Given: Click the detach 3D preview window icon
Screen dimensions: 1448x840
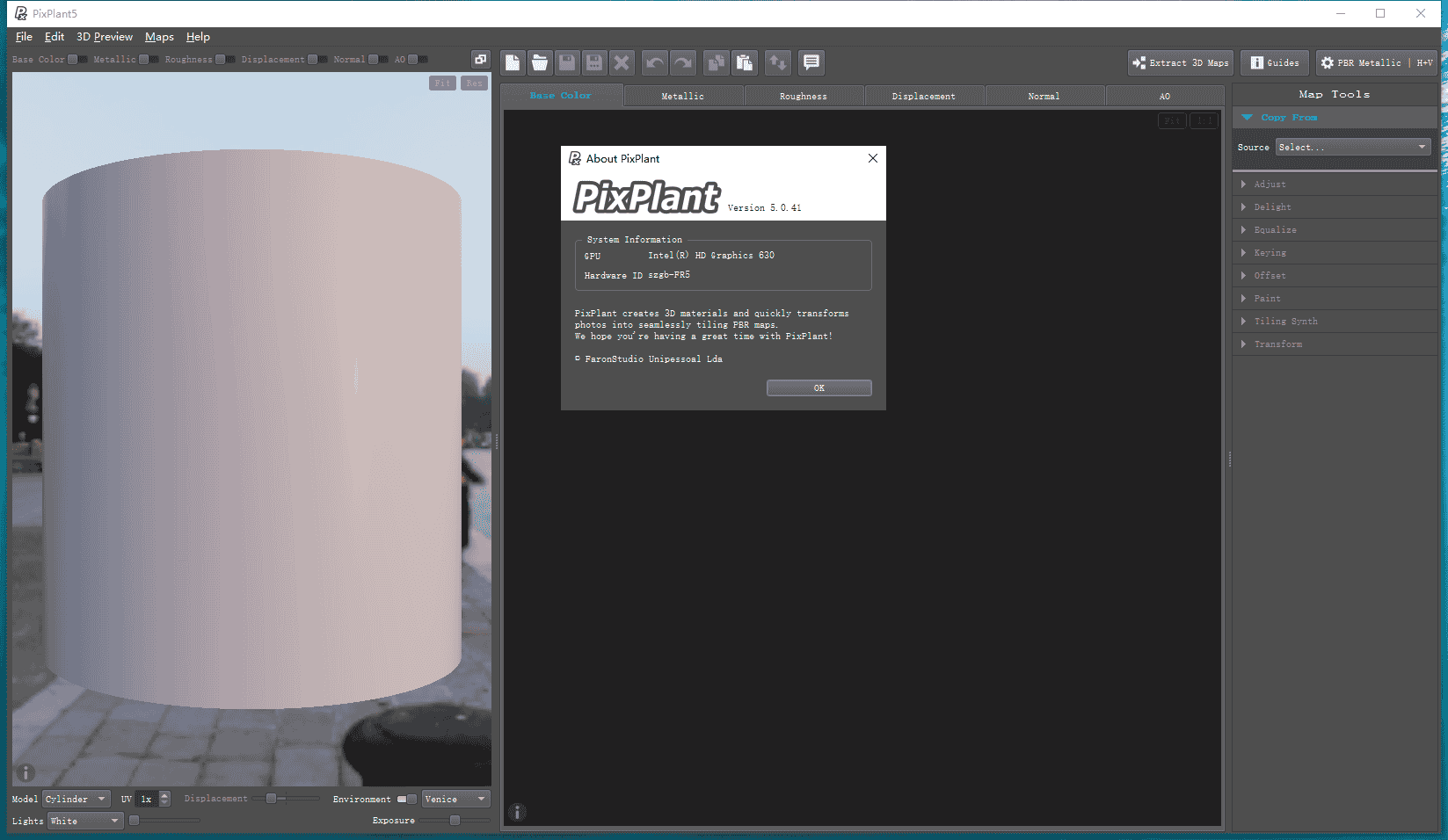Looking at the screenshot, I should click(x=480, y=60).
